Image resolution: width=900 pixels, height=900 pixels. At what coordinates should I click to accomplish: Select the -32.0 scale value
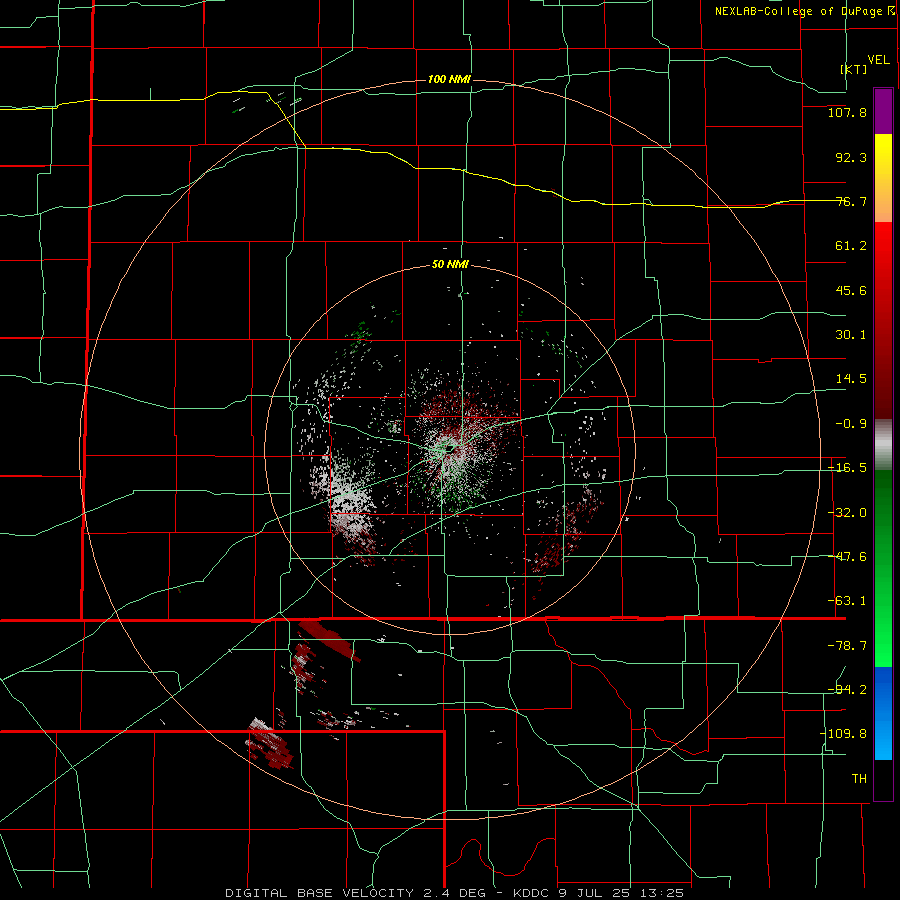tap(847, 513)
